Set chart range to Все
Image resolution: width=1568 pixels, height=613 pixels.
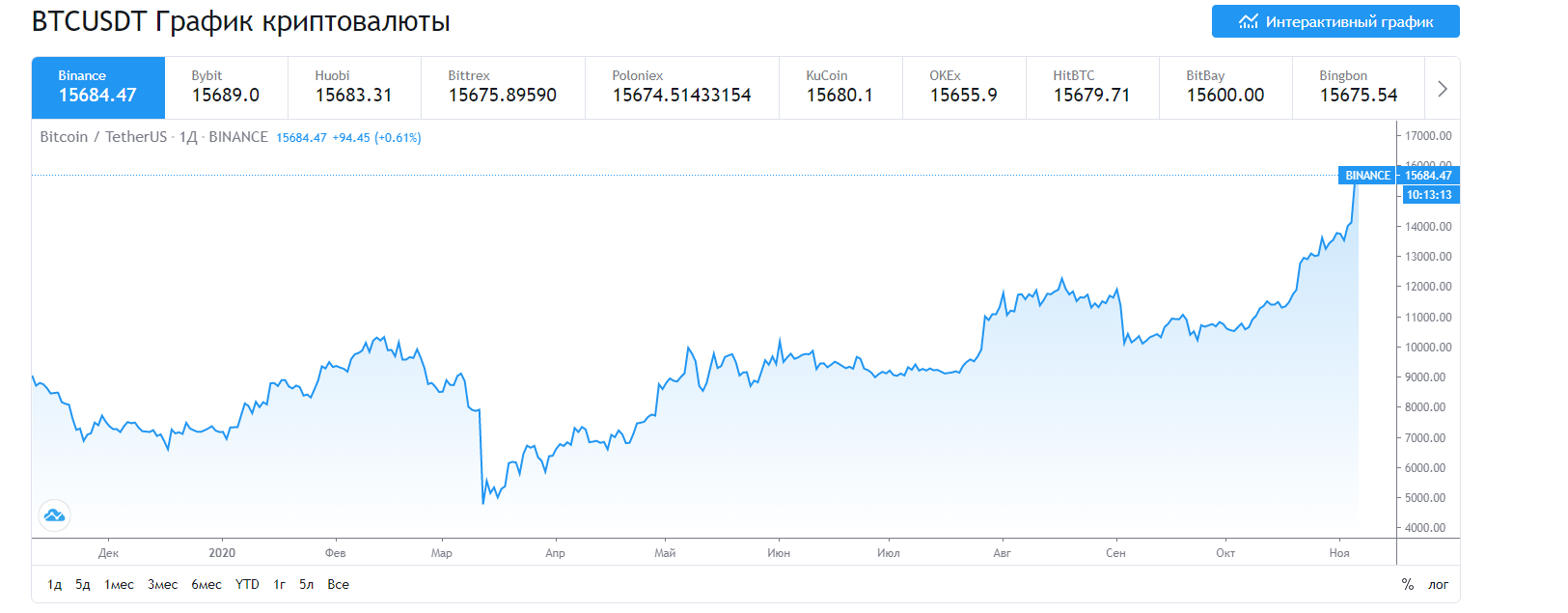click(x=339, y=584)
